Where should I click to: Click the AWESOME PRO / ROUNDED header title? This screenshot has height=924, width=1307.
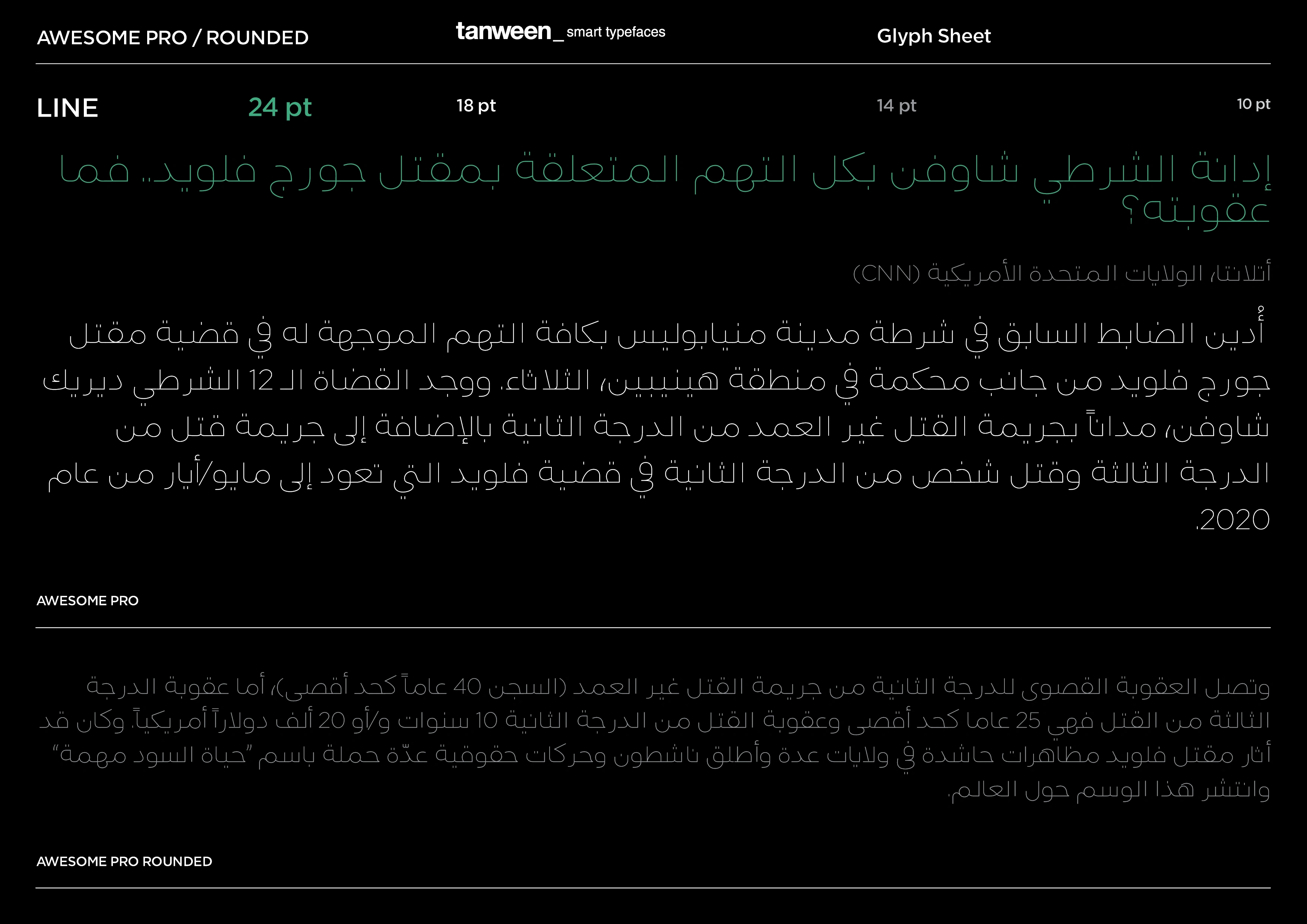[x=173, y=38]
